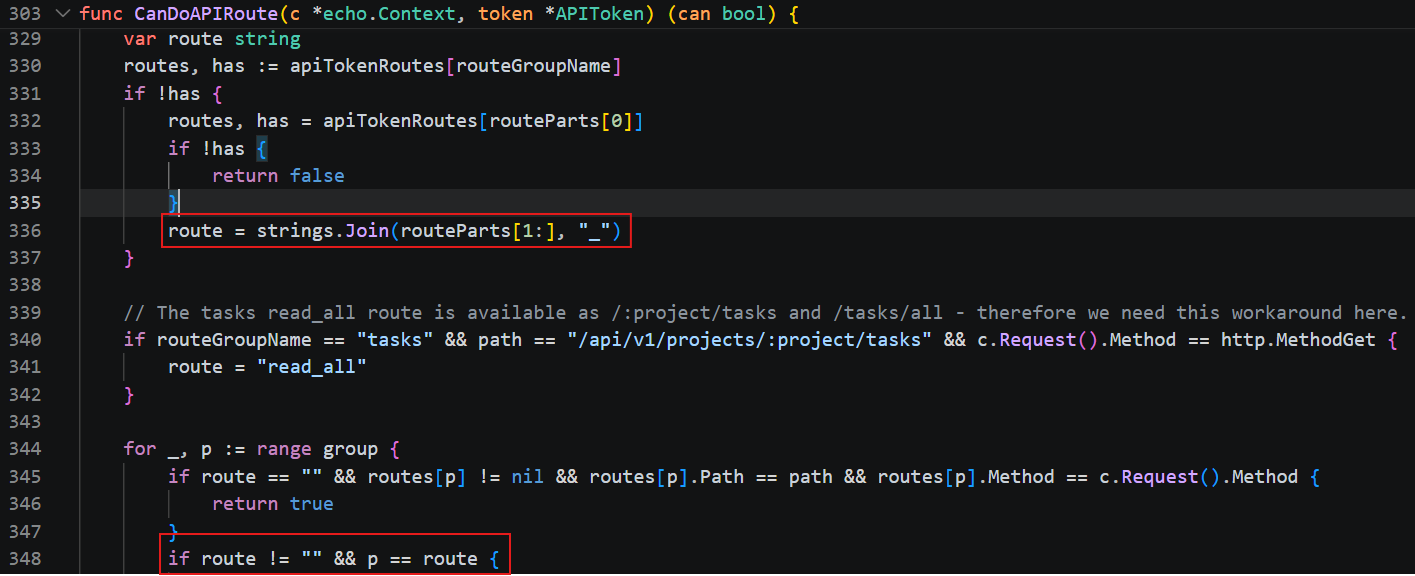Click line number 337 in the gutter

26,258
